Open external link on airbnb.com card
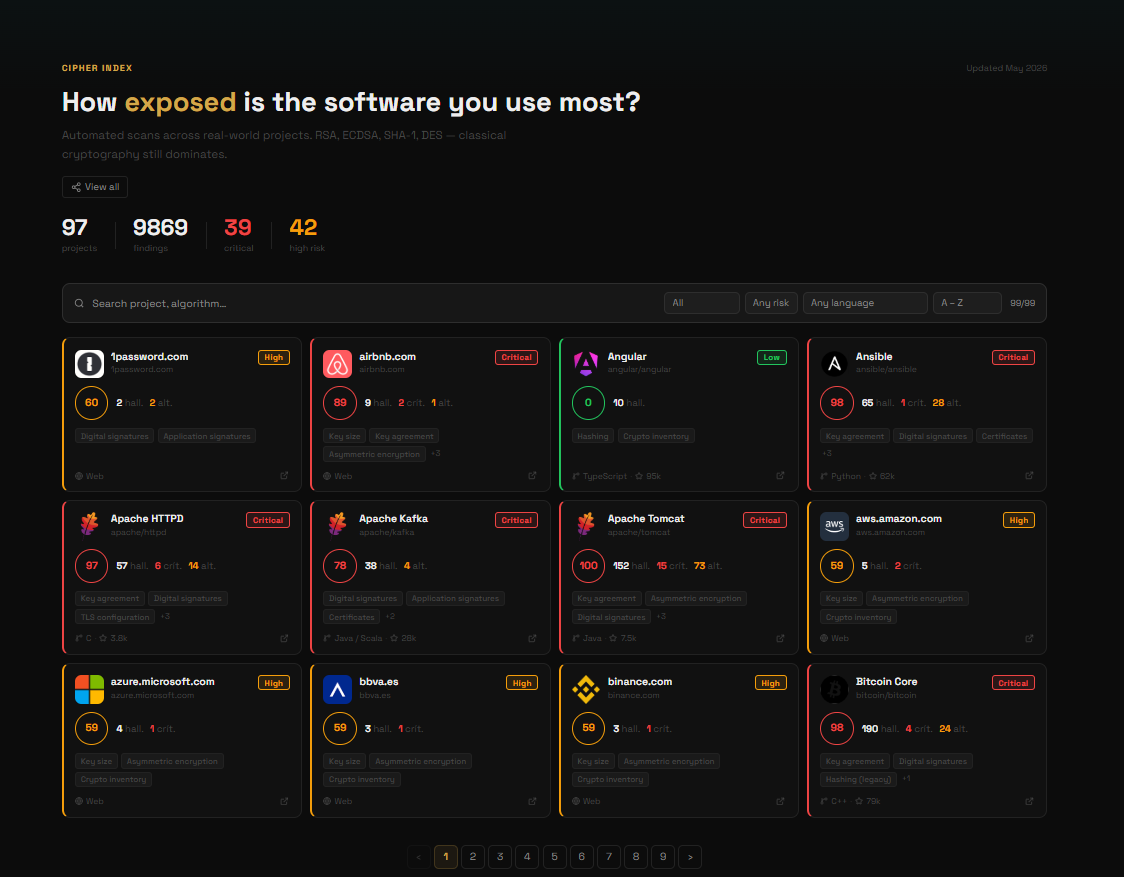Image resolution: width=1124 pixels, height=877 pixels. coord(533,475)
